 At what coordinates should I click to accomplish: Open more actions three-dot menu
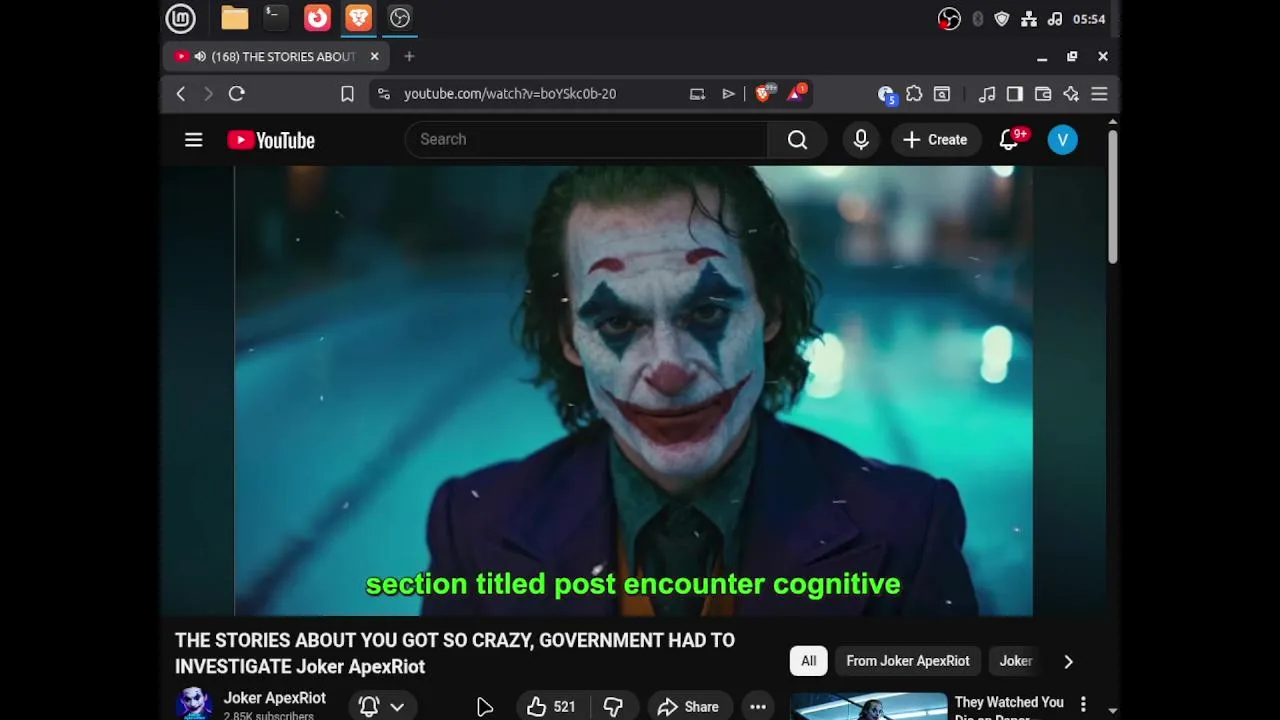[x=758, y=707]
